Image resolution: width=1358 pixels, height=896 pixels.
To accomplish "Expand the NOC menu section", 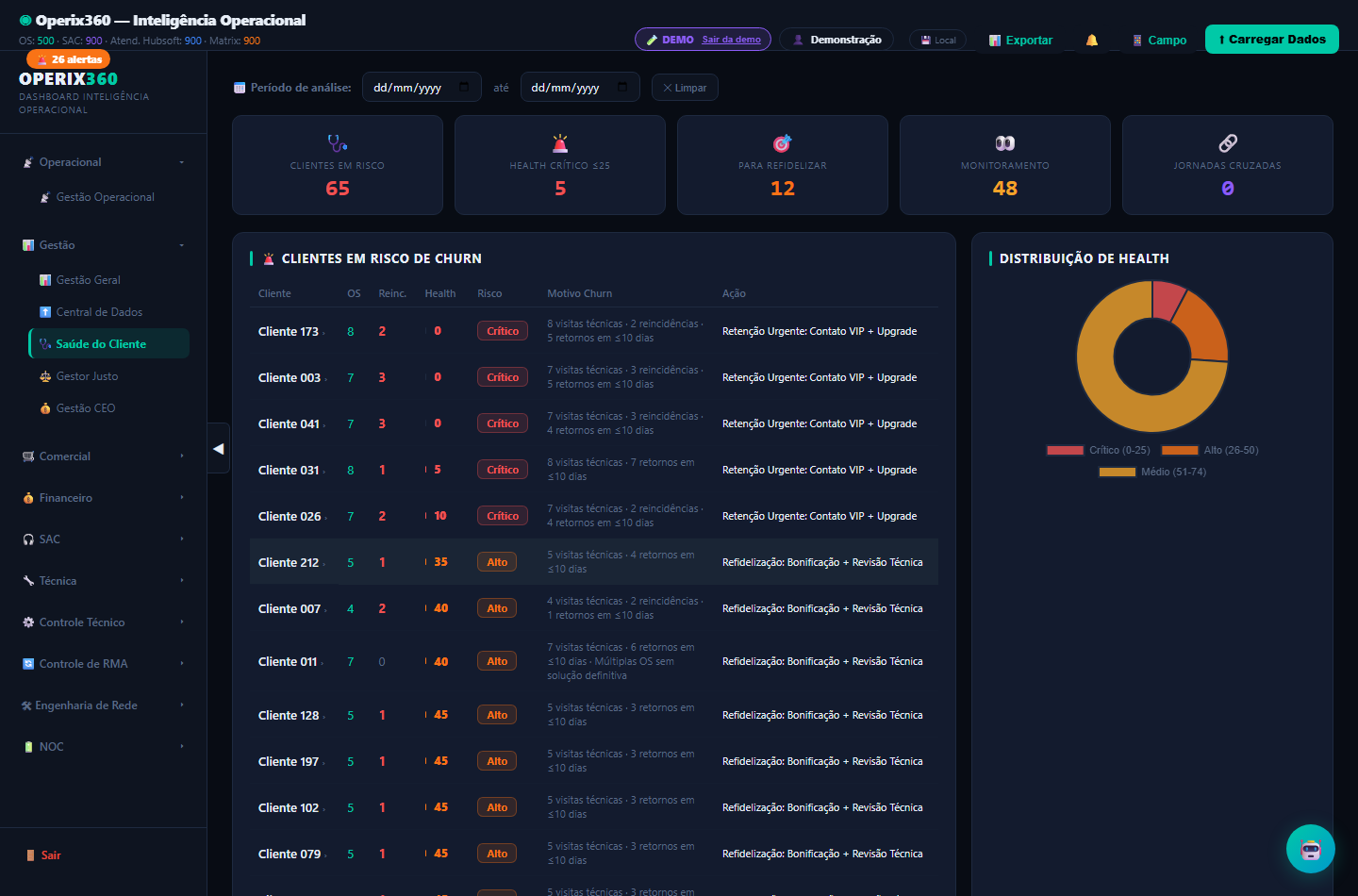I will 104,747.
